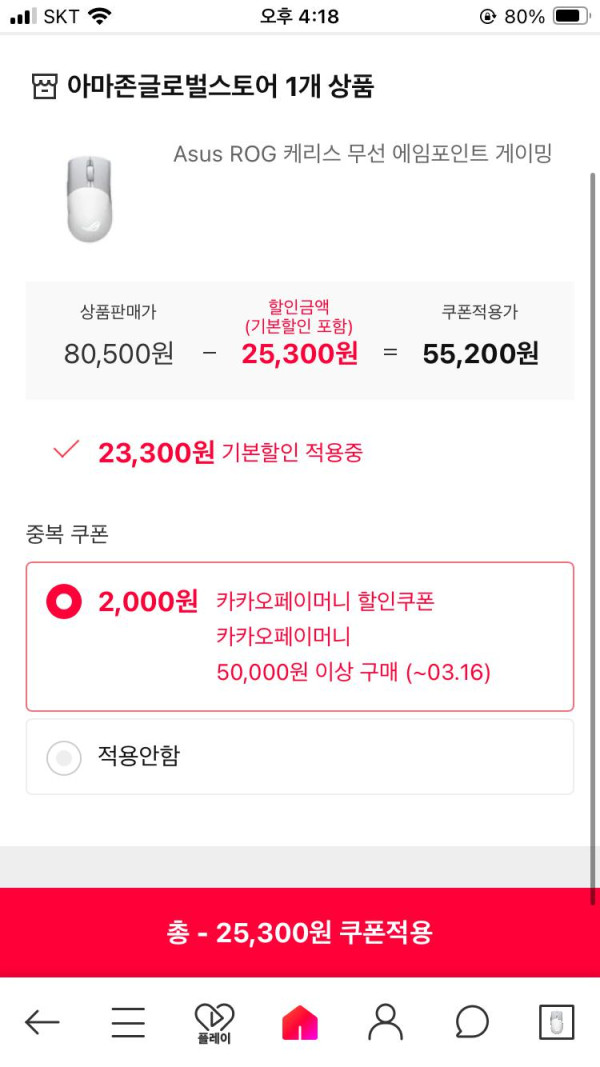Image resolution: width=600 pixels, height=1067 pixels.
Task: Tap the 23,300원 basic discount checkmark
Action: 66,451
